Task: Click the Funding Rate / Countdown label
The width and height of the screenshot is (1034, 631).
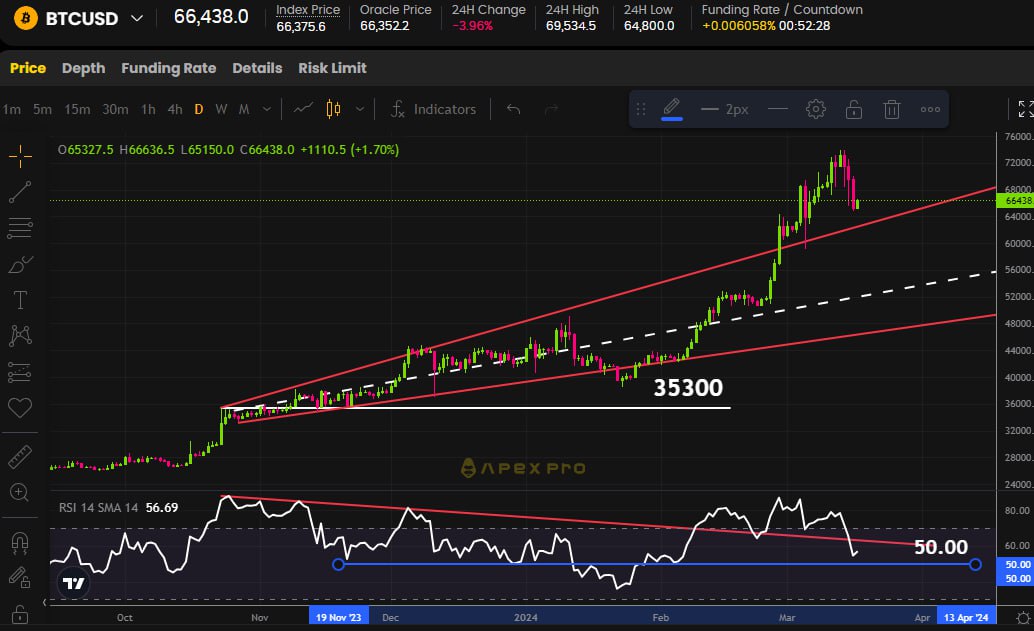Action: pos(781,10)
